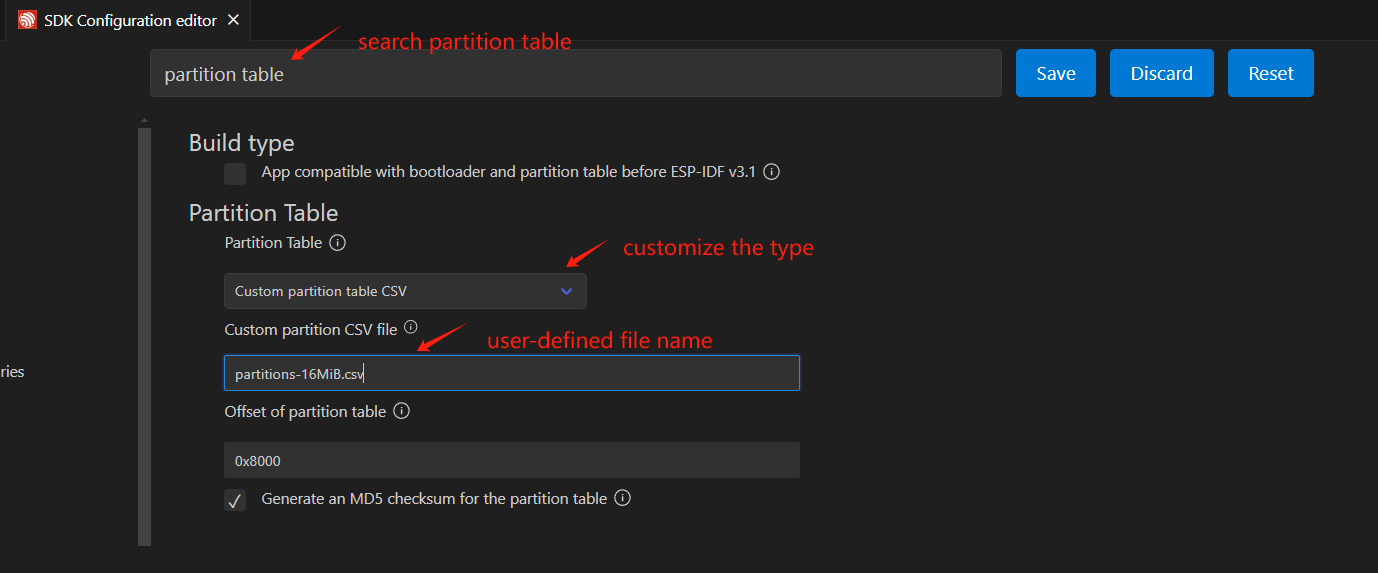Select the partially visible 'ries' sidebar item
1378x573 pixels.
[12, 372]
